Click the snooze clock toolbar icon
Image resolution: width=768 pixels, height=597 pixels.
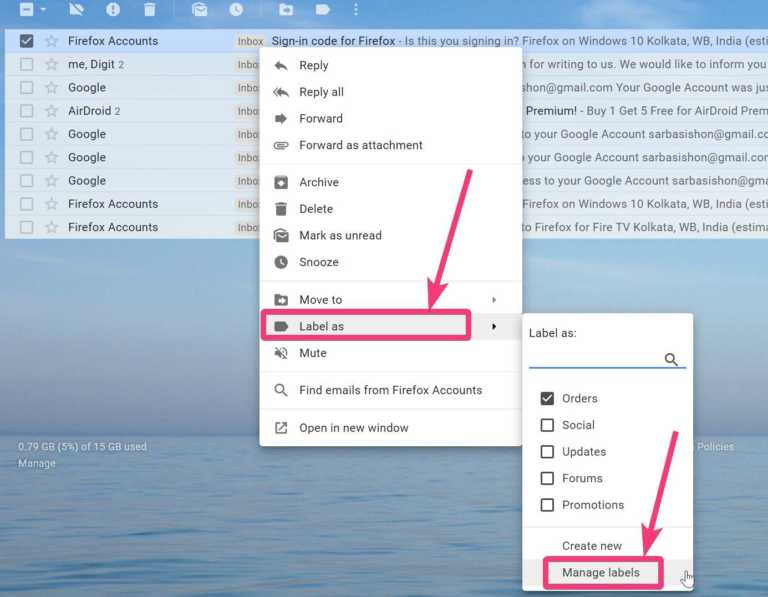(236, 9)
